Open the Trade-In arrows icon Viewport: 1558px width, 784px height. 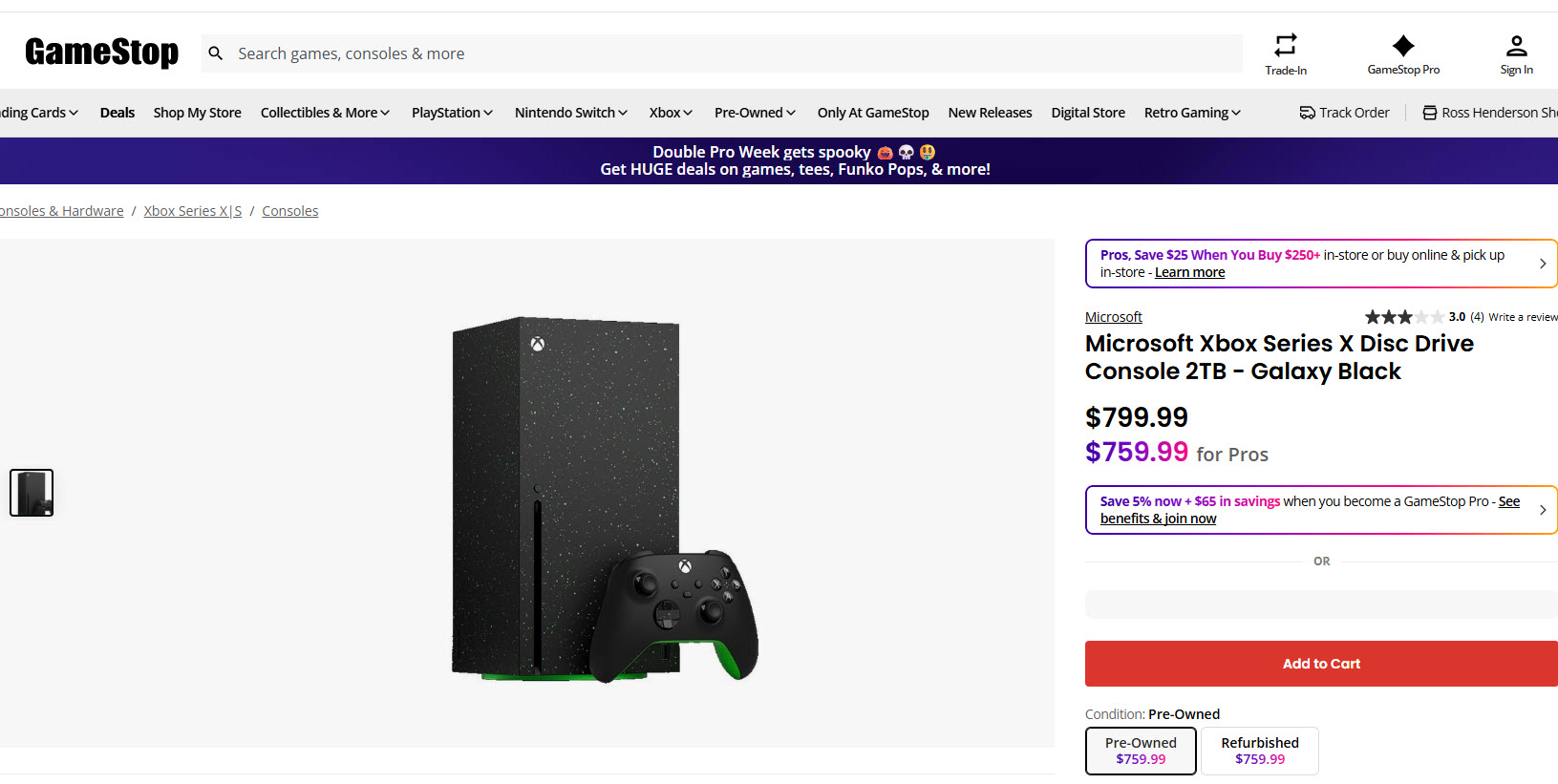click(x=1286, y=45)
